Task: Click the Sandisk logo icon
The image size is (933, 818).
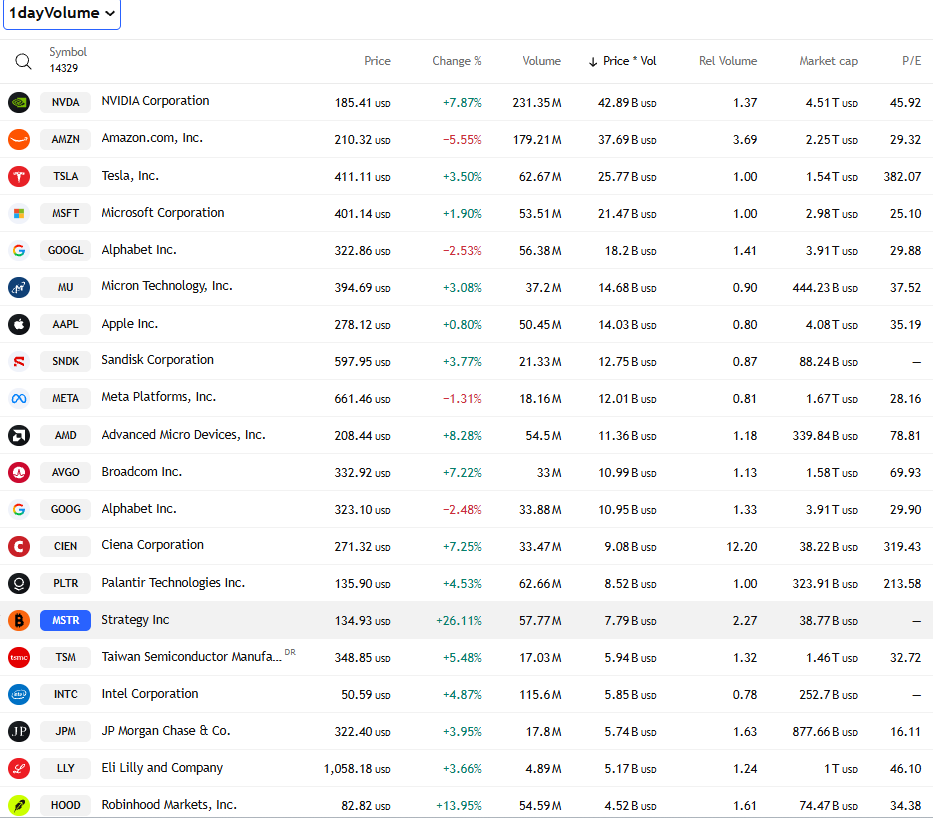Action: (19, 361)
